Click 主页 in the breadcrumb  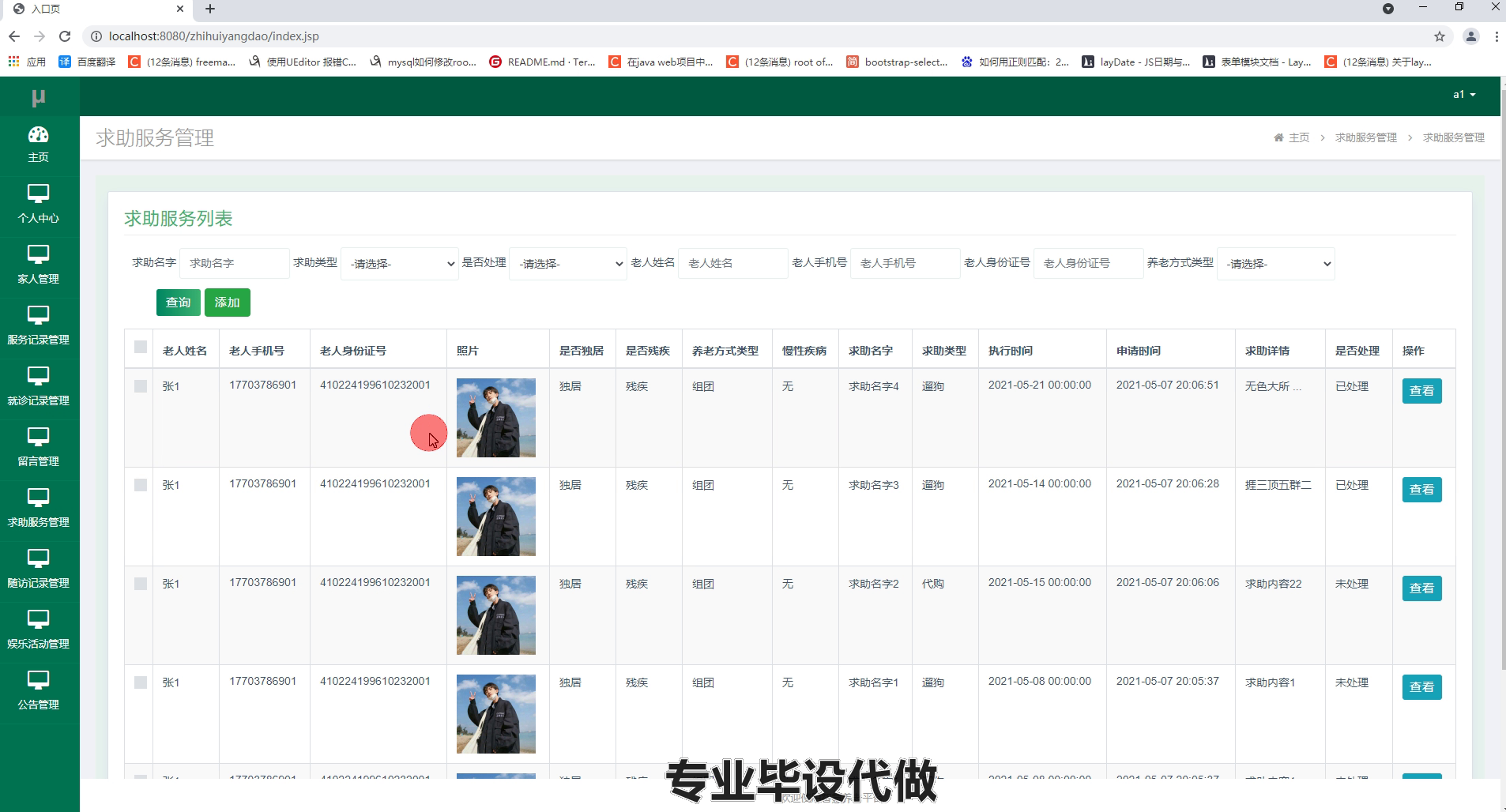pos(1299,137)
